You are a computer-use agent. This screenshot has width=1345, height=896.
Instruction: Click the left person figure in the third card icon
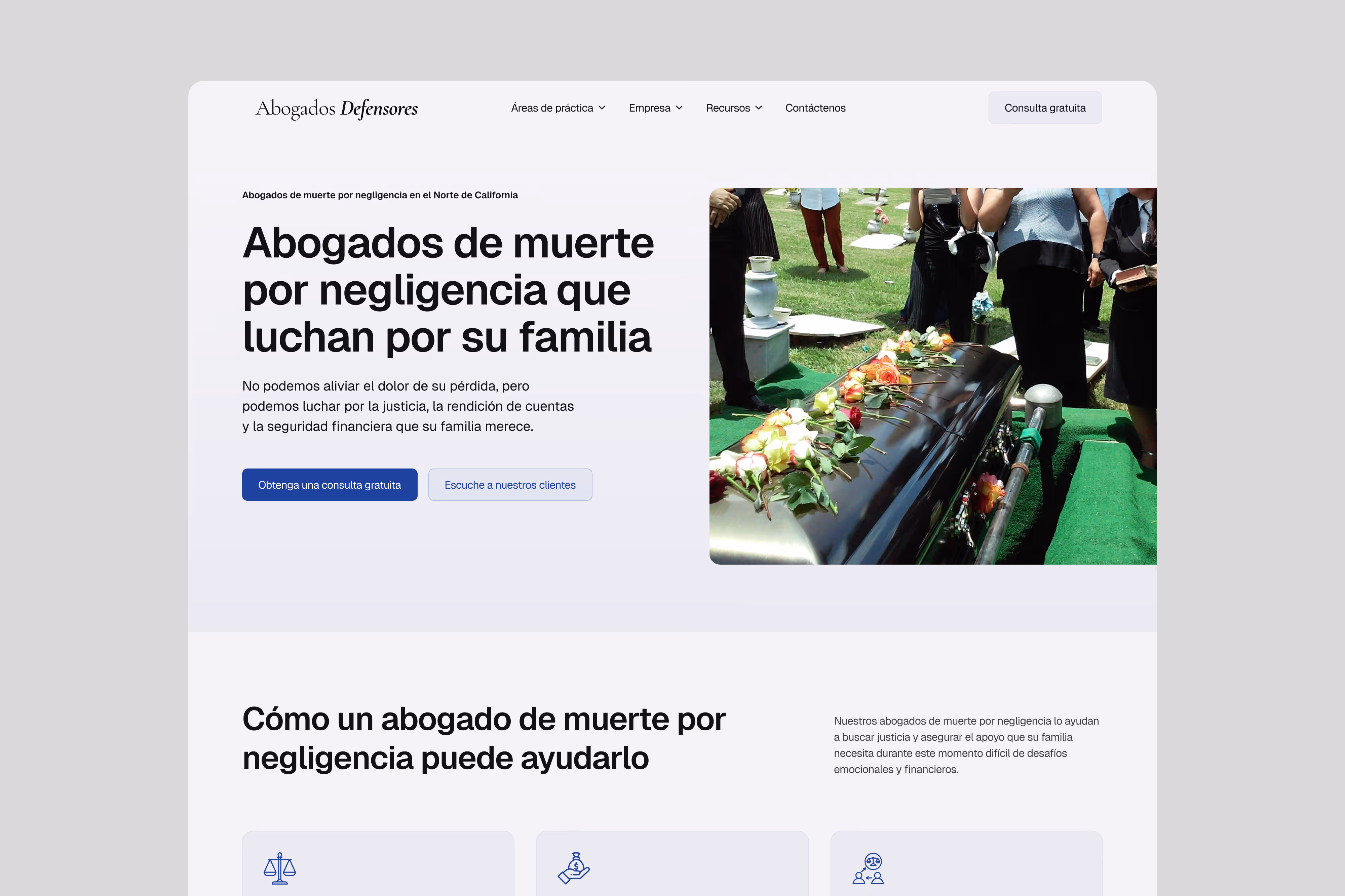coord(859,878)
